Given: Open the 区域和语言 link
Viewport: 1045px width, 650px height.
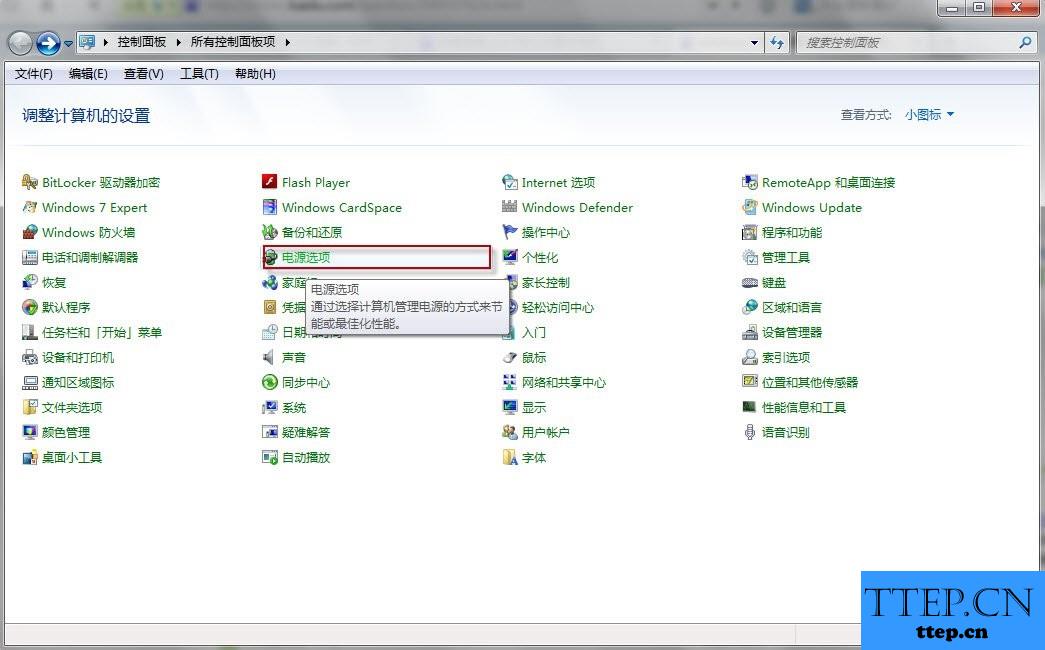Looking at the screenshot, I should tap(792, 307).
